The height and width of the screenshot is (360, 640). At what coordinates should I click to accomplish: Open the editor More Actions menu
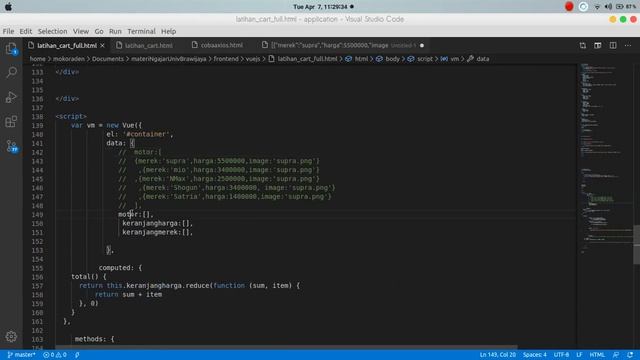point(628,45)
